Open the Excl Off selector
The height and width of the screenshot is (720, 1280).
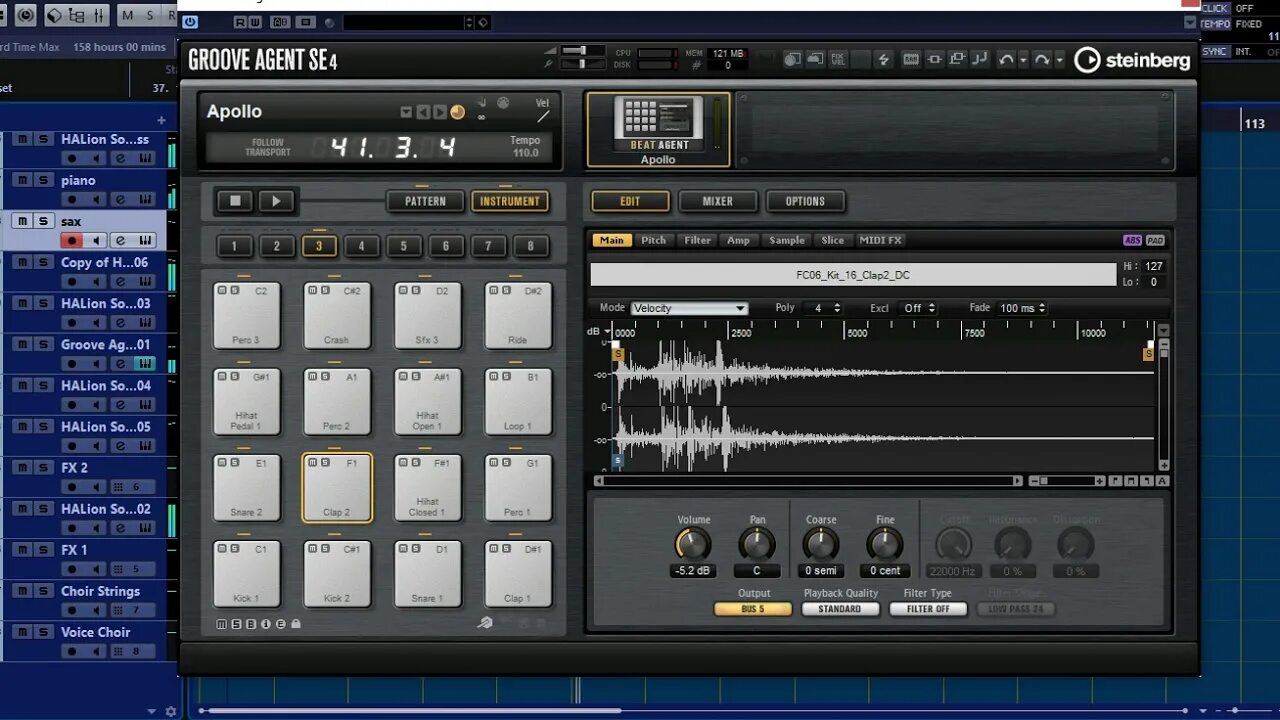pyautogui.click(x=917, y=308)
